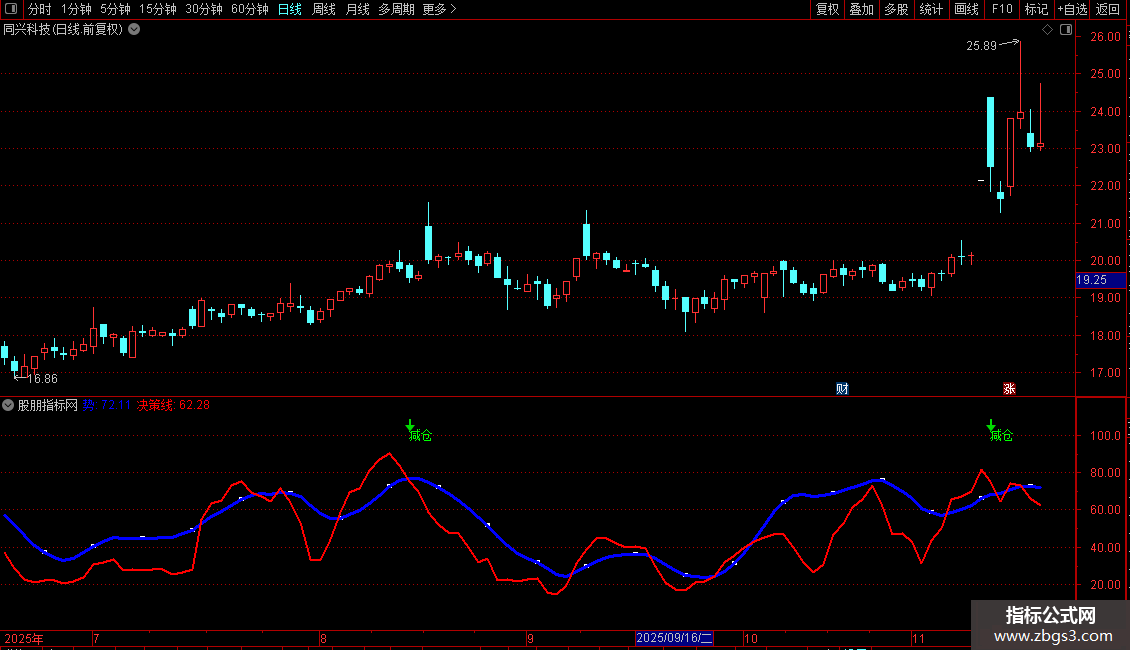Open 画线 drawing tools
This screenshot has height=650, width=1130.
[966, 9]
